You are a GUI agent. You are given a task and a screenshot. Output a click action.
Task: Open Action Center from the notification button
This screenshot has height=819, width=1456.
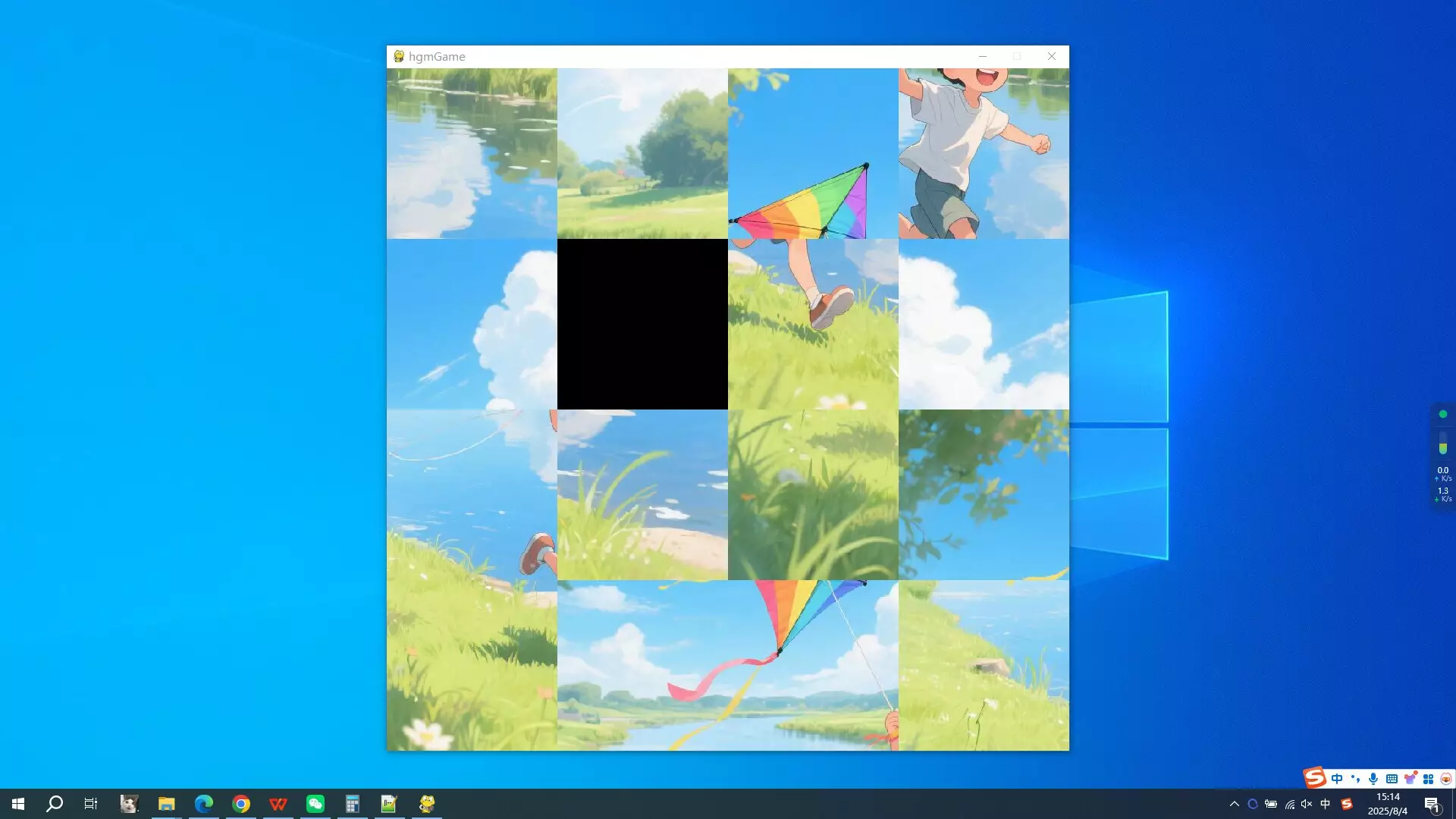coord(1432,803)
